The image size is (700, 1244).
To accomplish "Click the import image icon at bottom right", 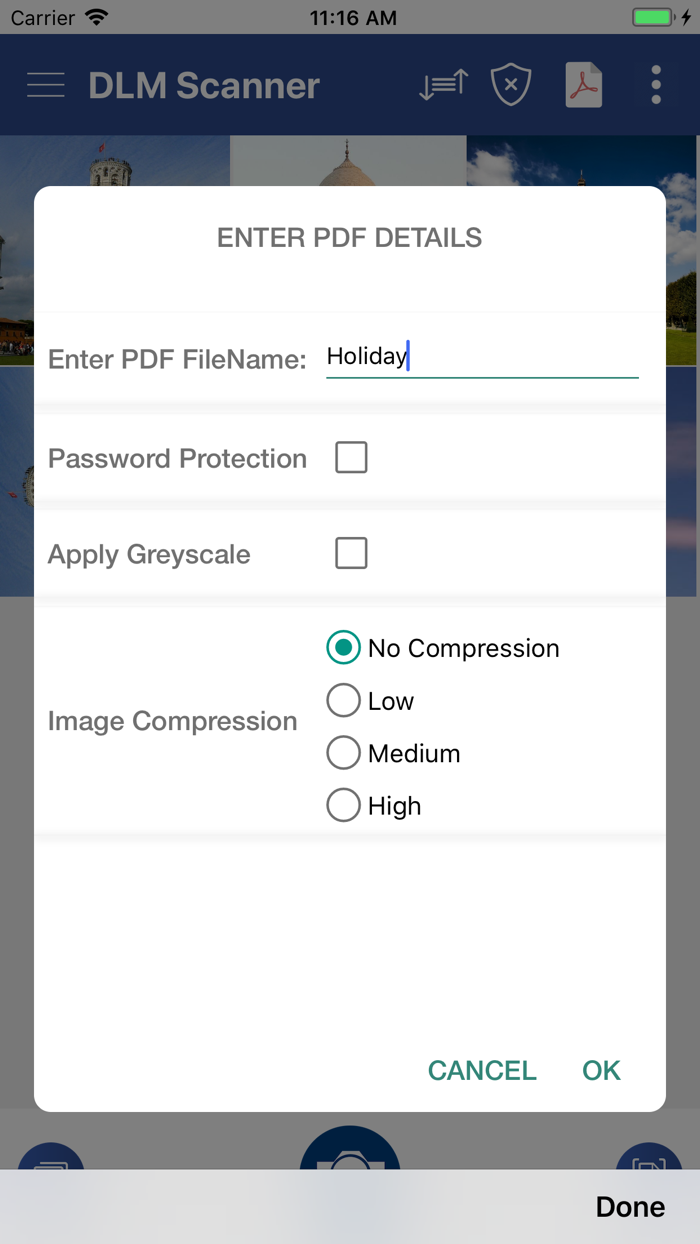I will (648, 1163).
